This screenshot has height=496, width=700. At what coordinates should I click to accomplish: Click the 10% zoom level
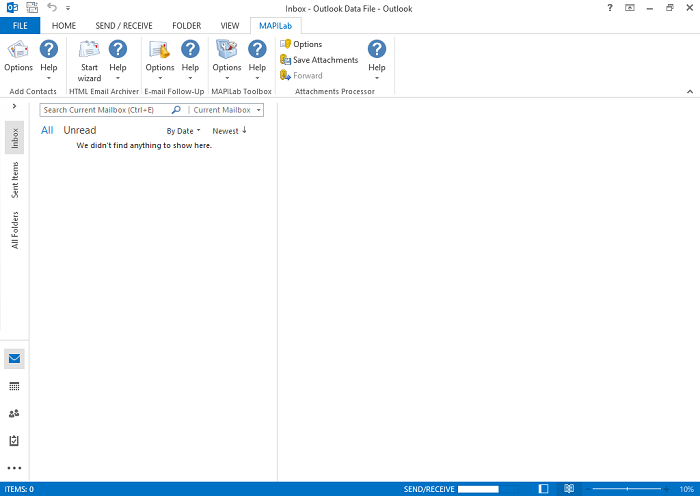tap(687, 489)
